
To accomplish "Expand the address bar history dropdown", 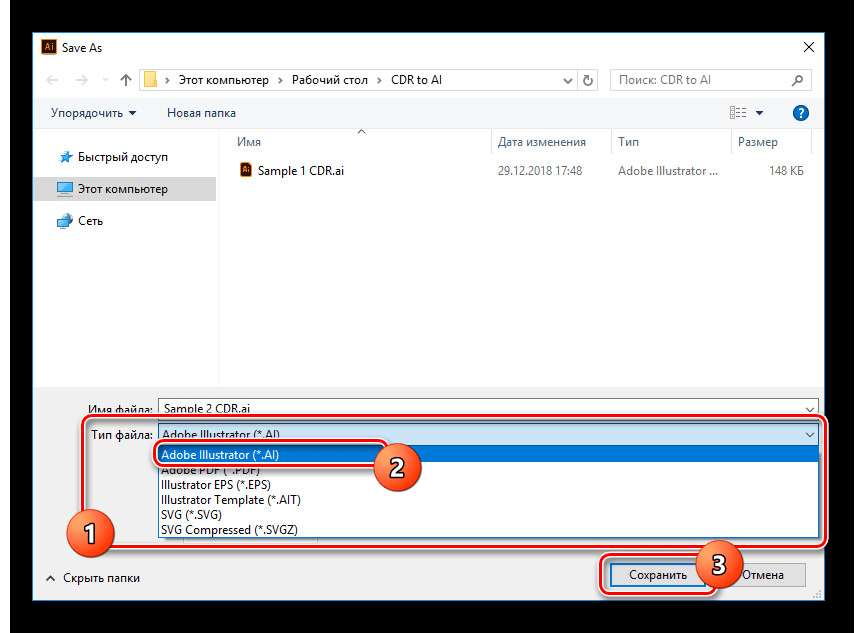I will [568, 80].
